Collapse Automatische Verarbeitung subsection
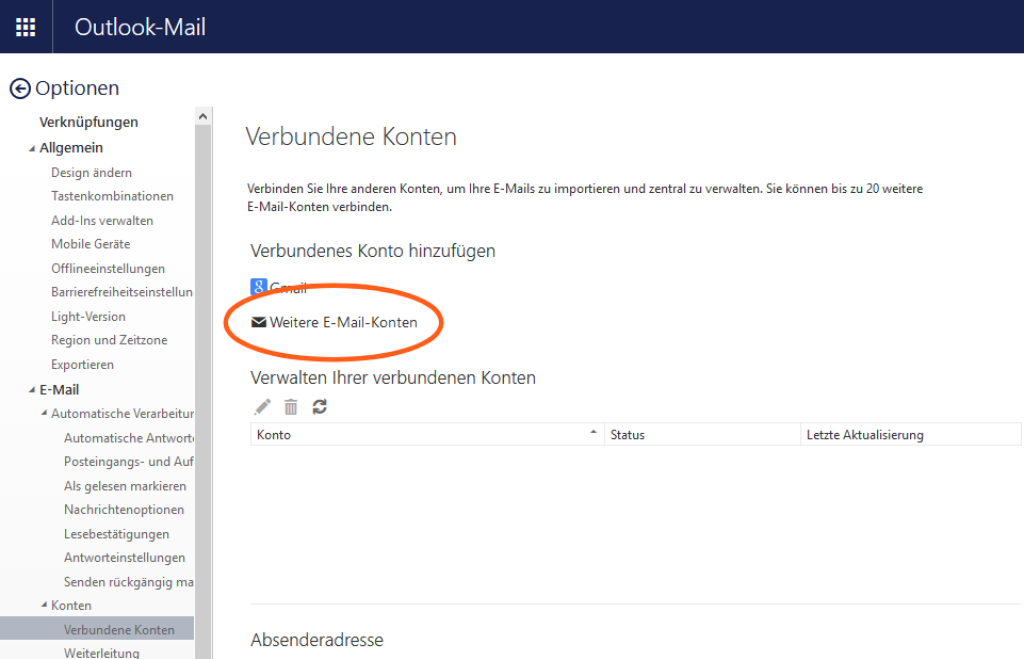The width and height of the screenshot is (1024, 659). (x=44, y=413)
